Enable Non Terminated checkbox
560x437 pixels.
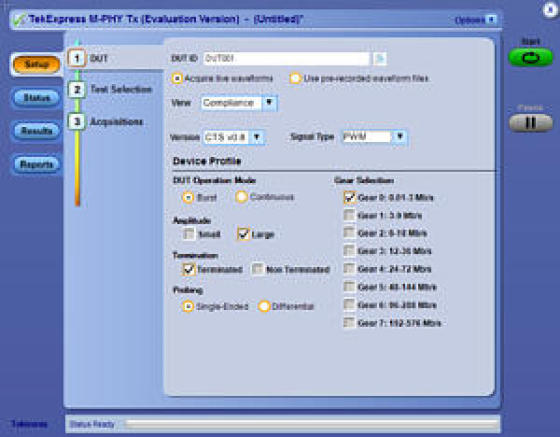click(x=258, y=269)
